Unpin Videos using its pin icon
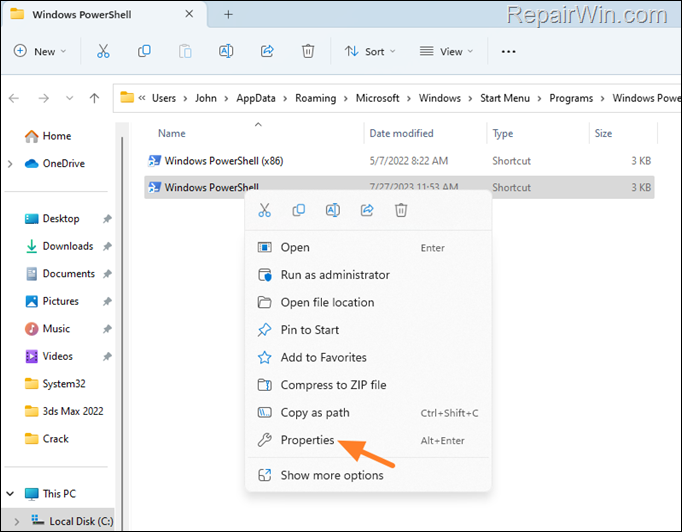The height and width of the screenshot is (532, 682). (107, 356)
